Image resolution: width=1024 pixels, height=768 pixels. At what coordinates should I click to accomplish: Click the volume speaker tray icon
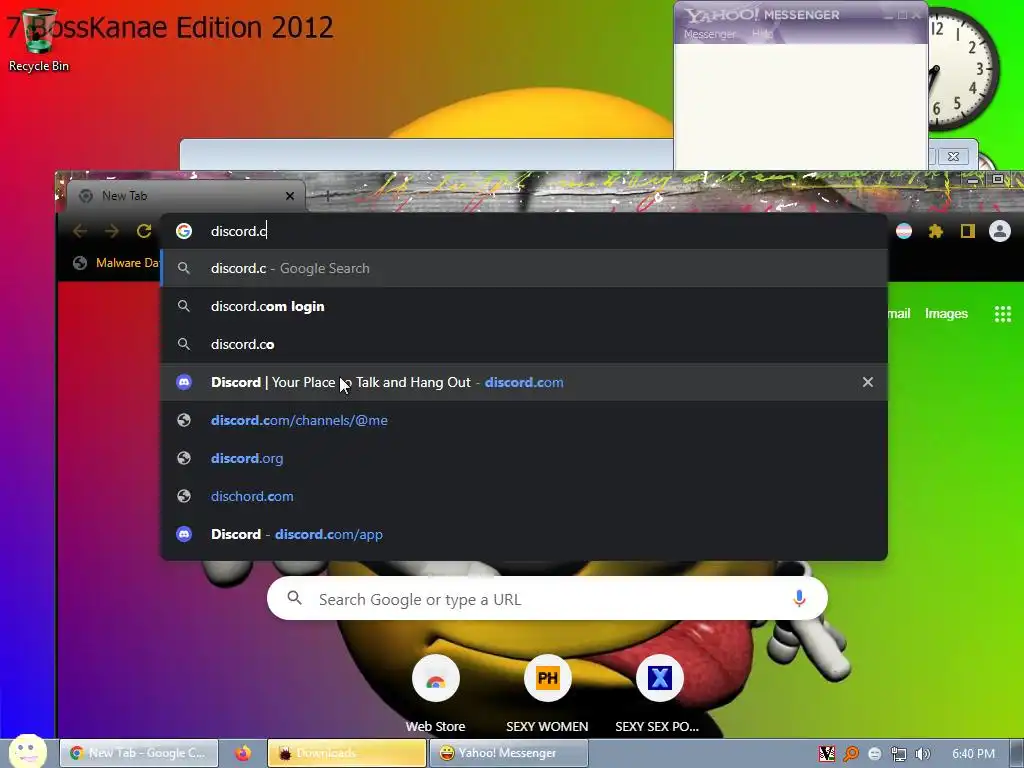tap(923, 754)
